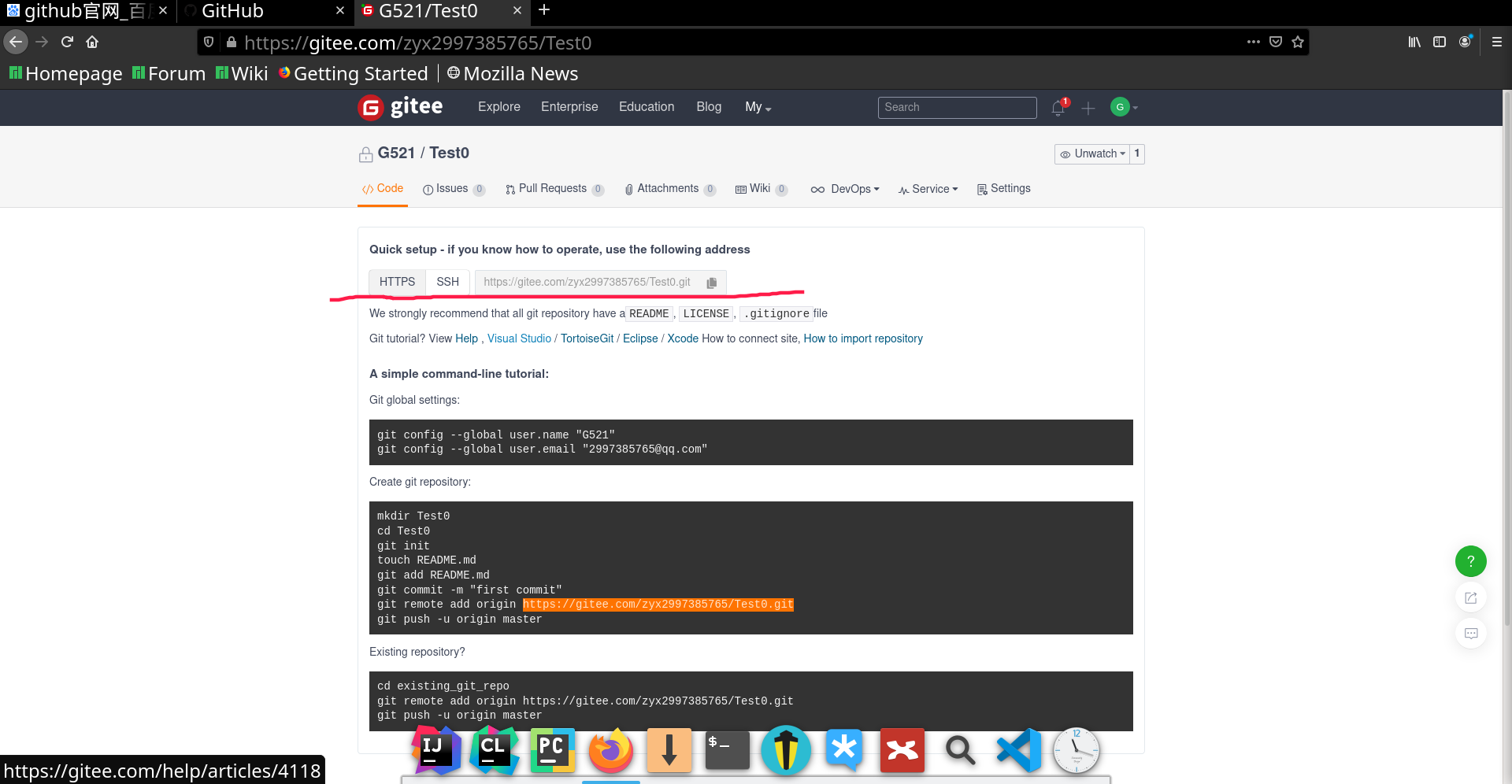Open the Attachments tab
This screenshot has height=784, width=1512.
[669, 189]
